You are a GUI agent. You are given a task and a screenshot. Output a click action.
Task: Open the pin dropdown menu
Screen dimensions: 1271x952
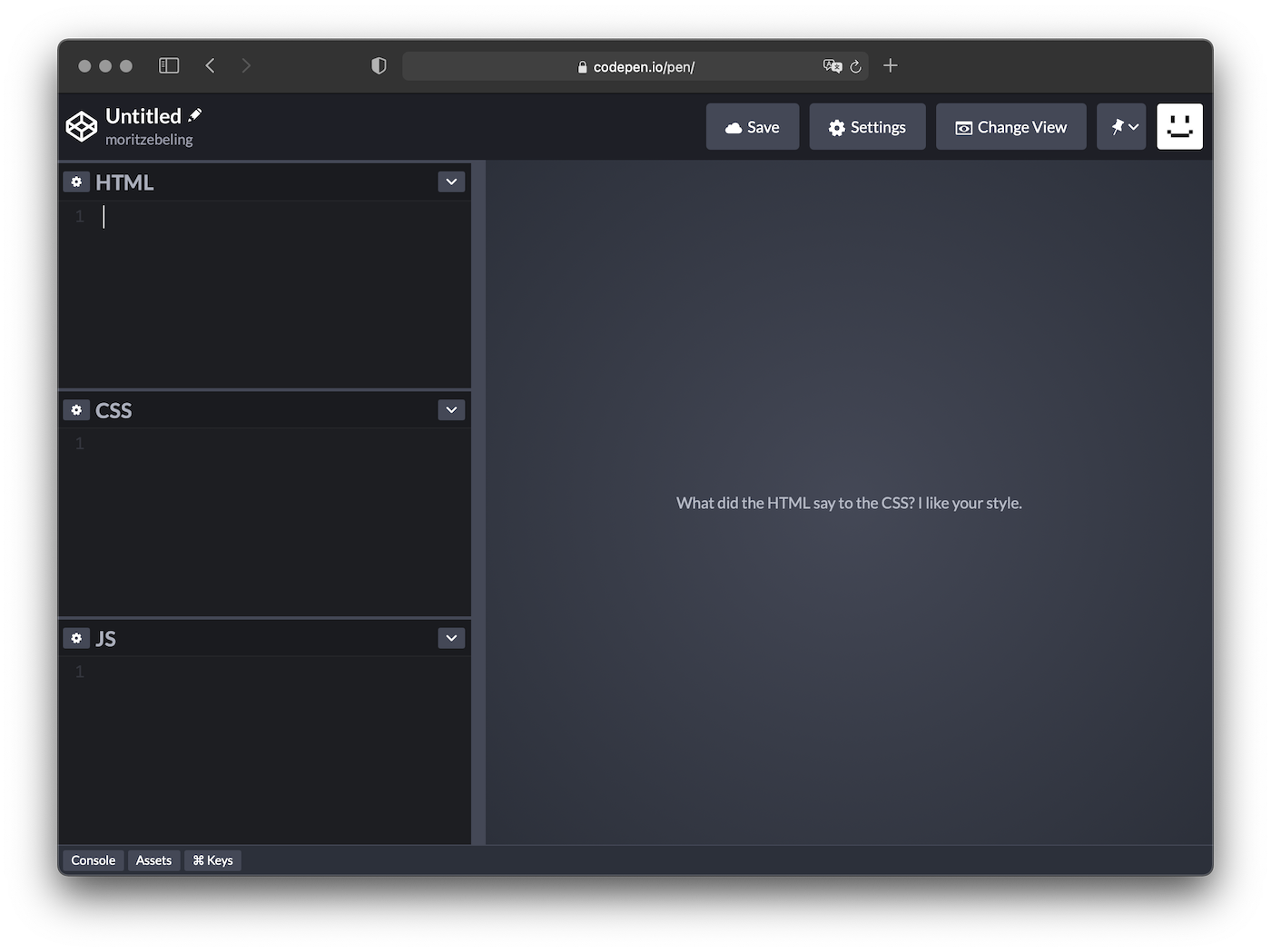(1121, 126)
